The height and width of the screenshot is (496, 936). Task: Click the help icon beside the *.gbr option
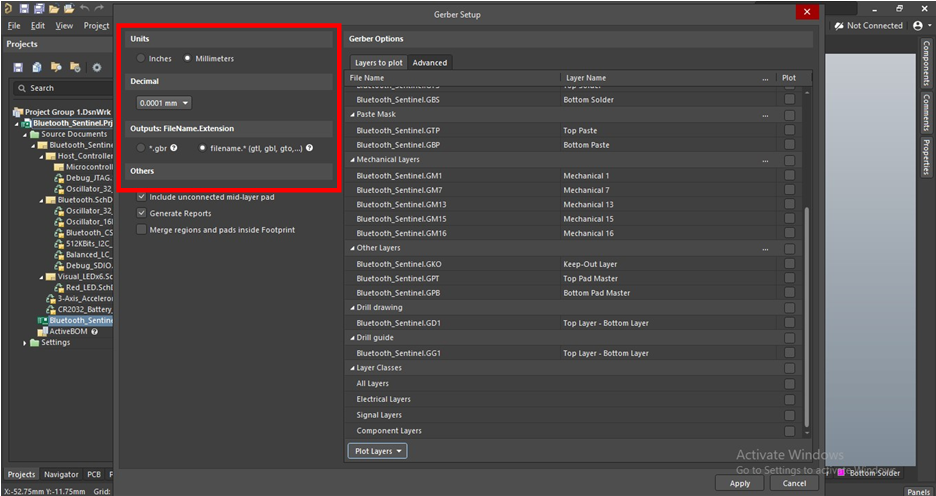(x=174, y=148)
